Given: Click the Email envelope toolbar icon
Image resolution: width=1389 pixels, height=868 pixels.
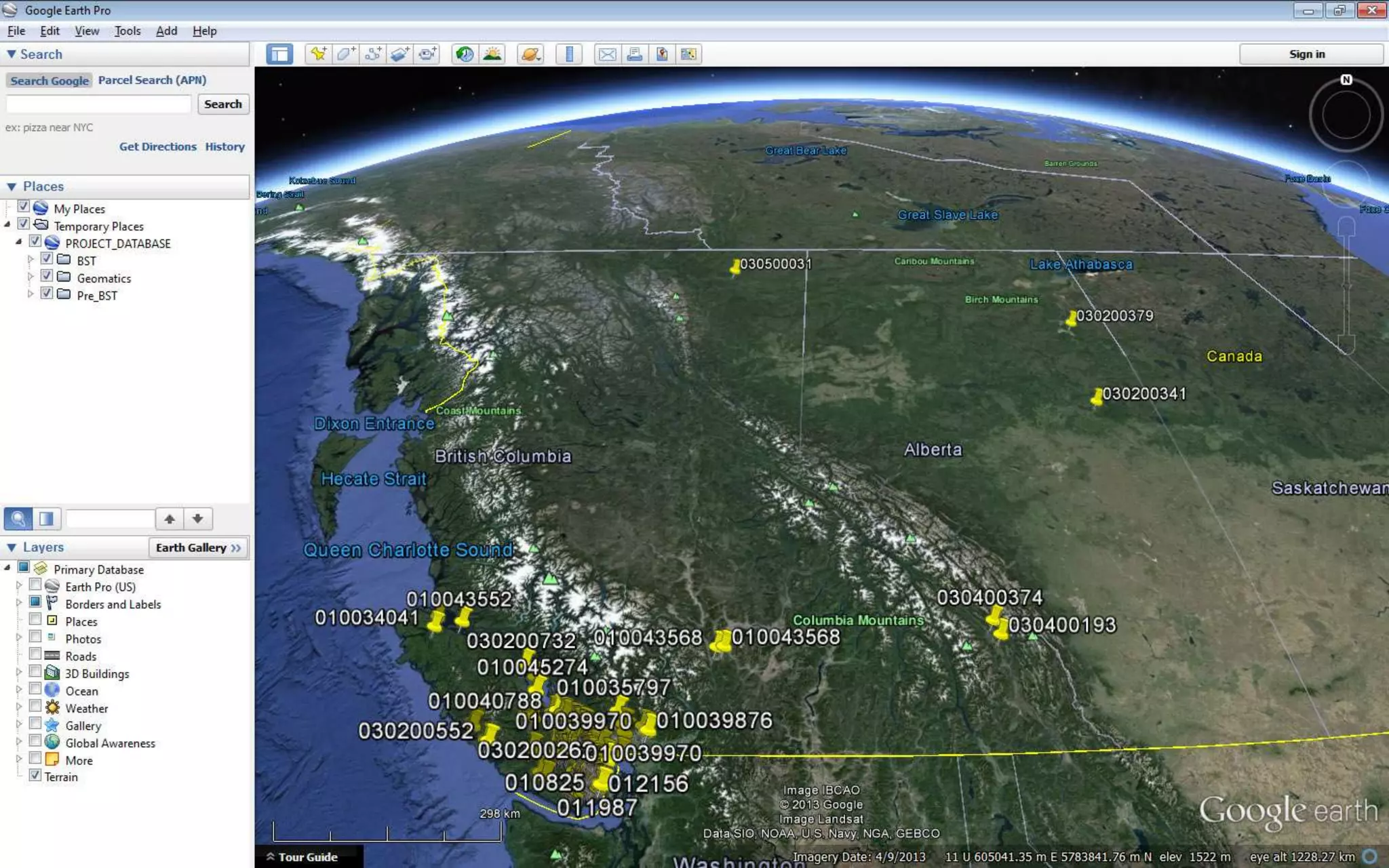Looking at the screenshot, I should pos(607,54).
